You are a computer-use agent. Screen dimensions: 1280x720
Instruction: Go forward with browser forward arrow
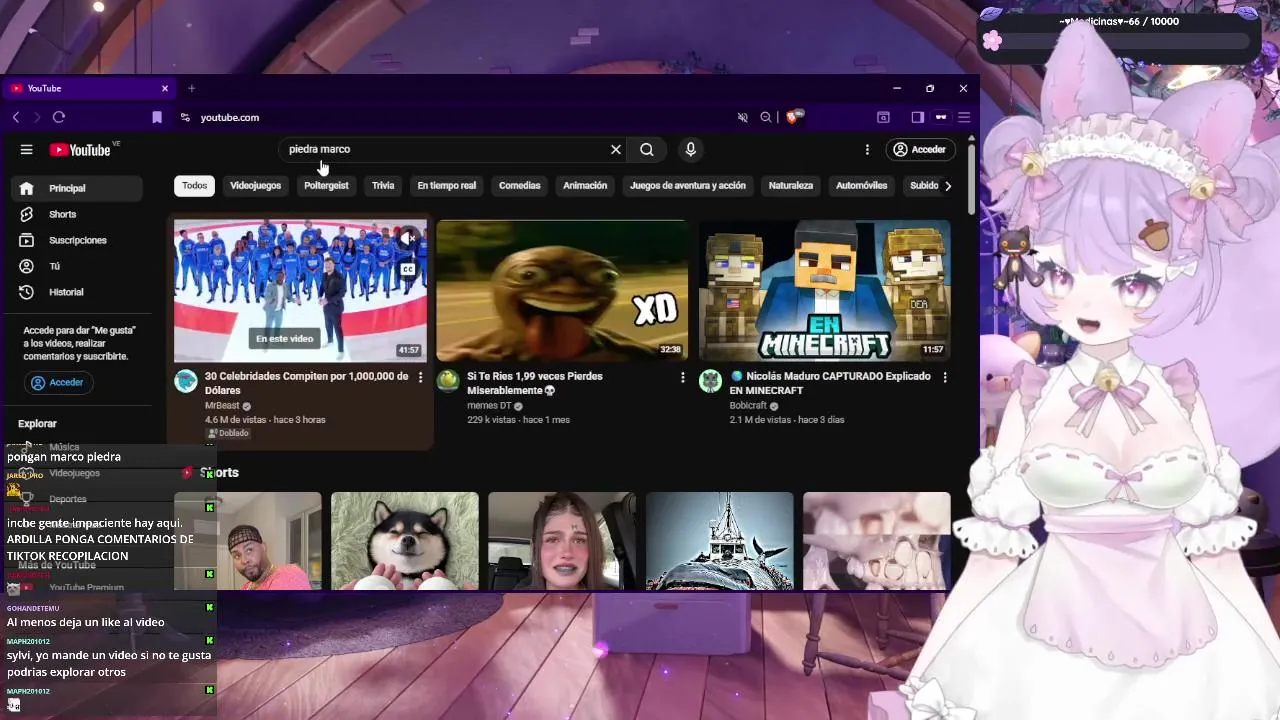point(37,117)
